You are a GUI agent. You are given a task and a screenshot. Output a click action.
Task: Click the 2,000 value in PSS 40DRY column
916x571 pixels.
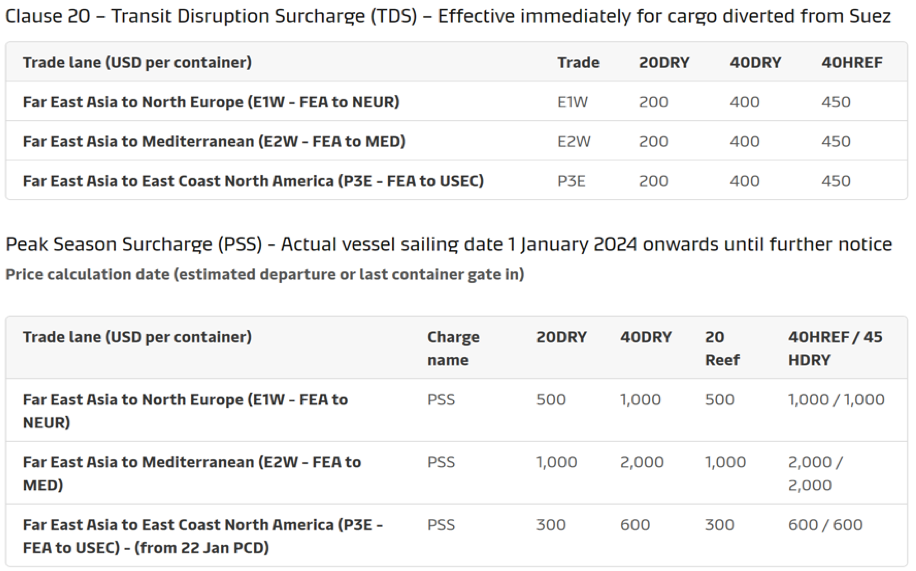pos(642,462)
